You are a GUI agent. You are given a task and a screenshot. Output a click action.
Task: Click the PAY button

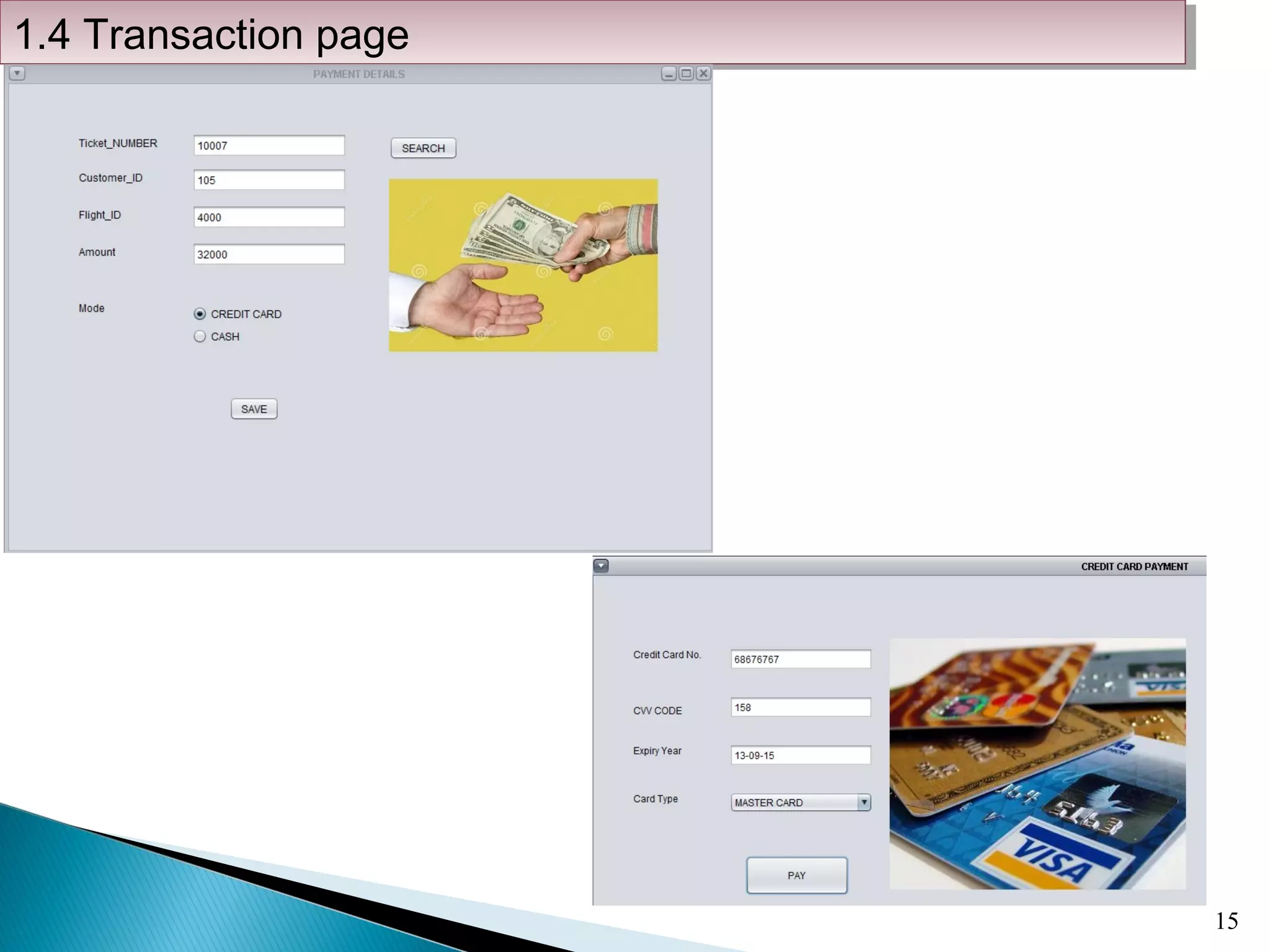[797, 875]
